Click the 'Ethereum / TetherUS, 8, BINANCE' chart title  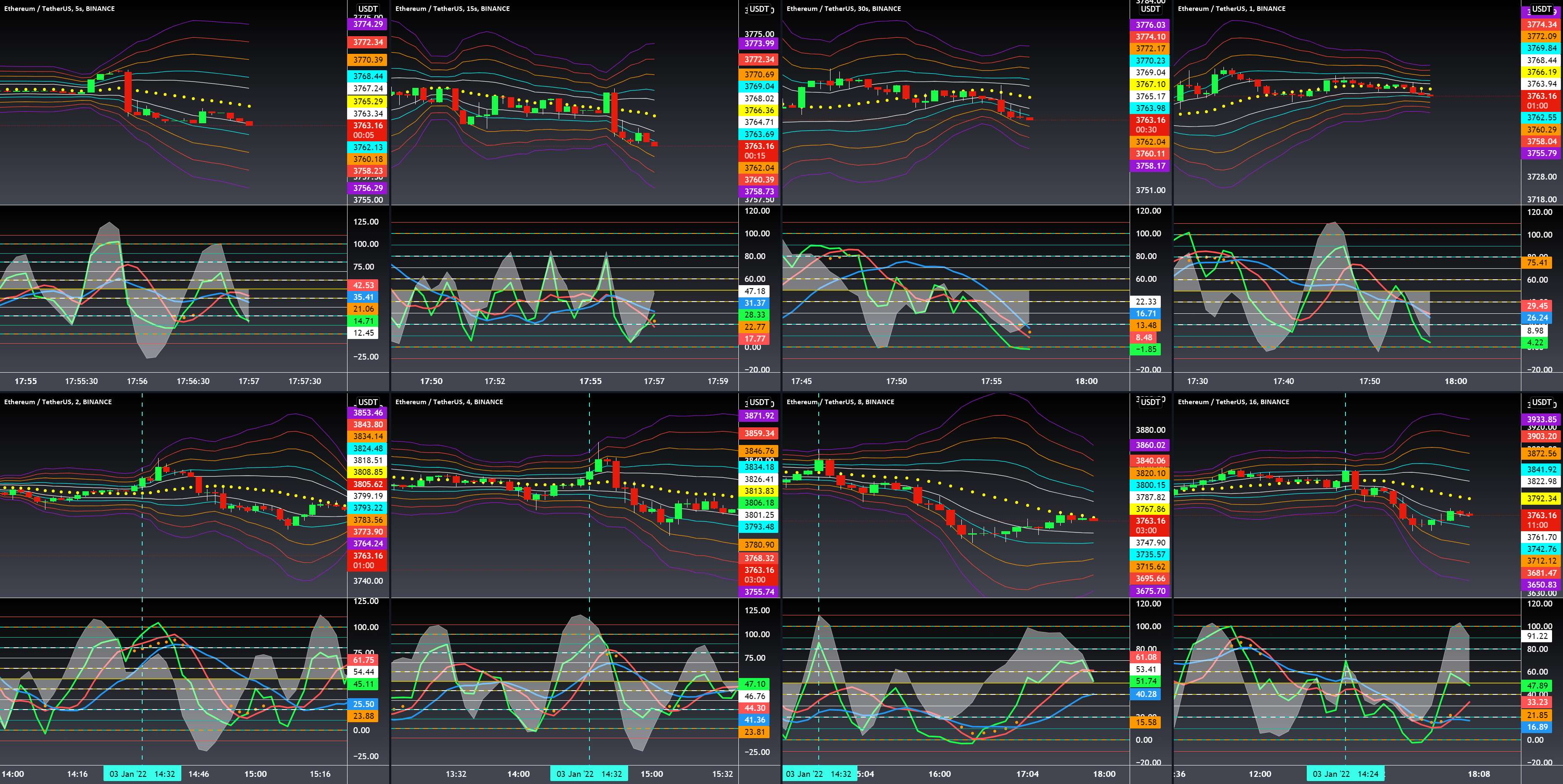[x=841, y=401]
